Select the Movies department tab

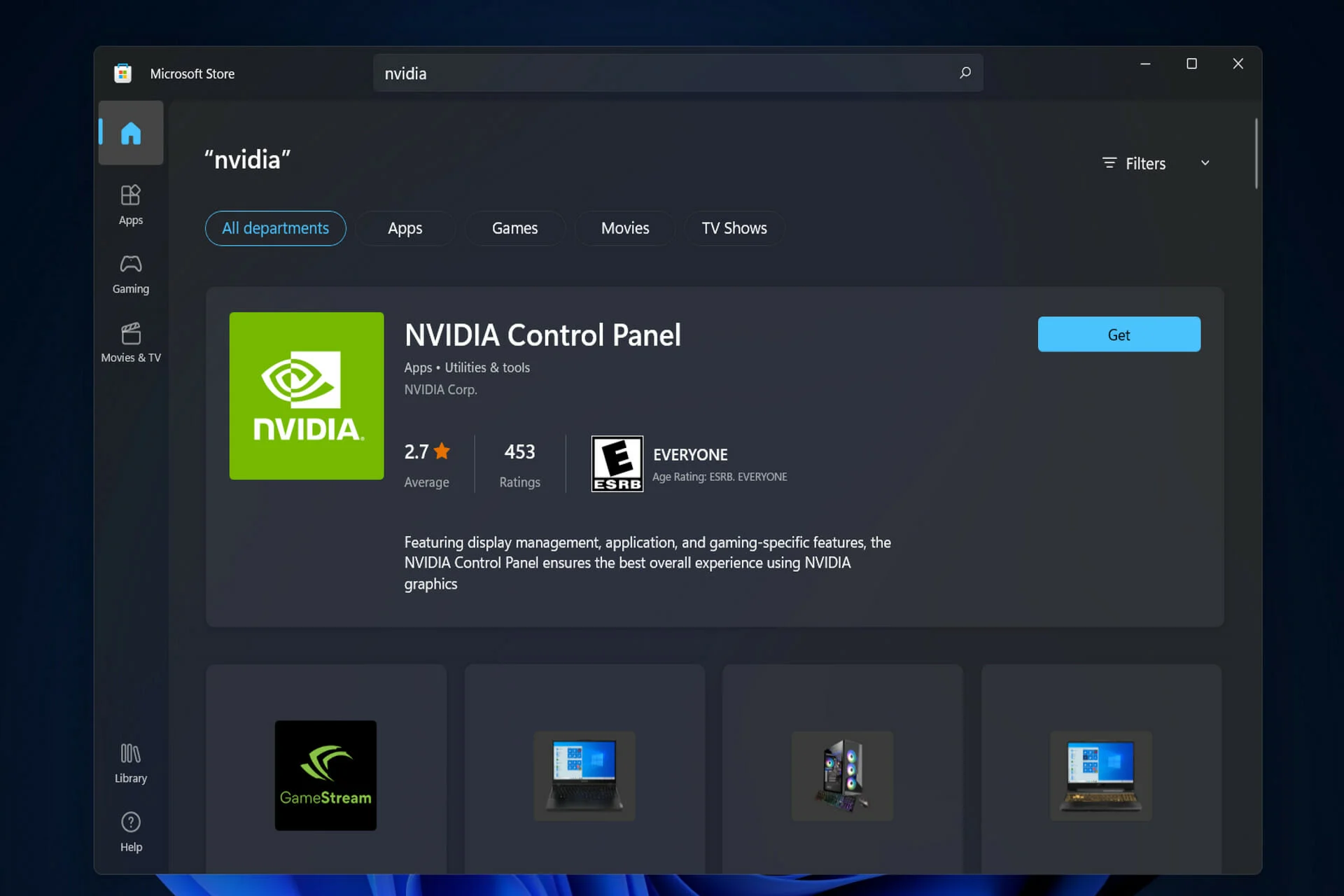coord(625,228)
